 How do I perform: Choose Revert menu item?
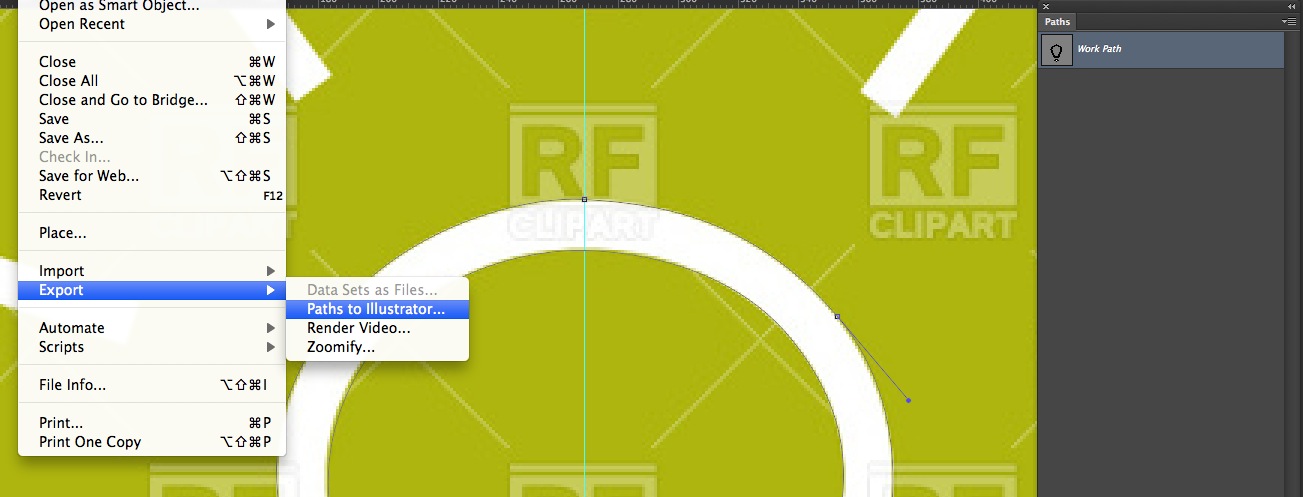(x=152, y=195)
